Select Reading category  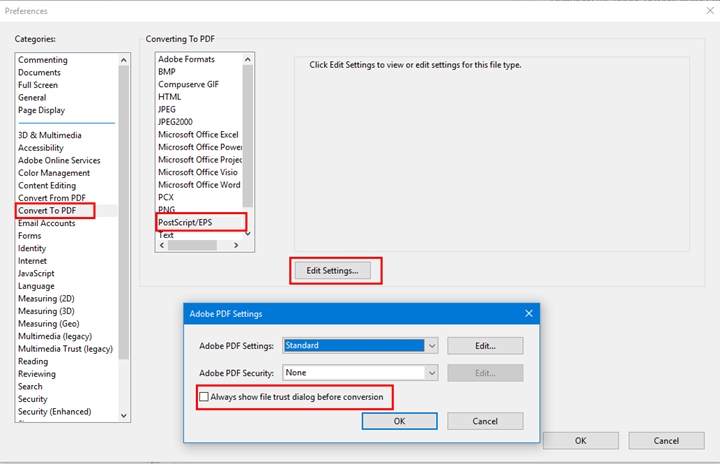[x=33, y=361]
